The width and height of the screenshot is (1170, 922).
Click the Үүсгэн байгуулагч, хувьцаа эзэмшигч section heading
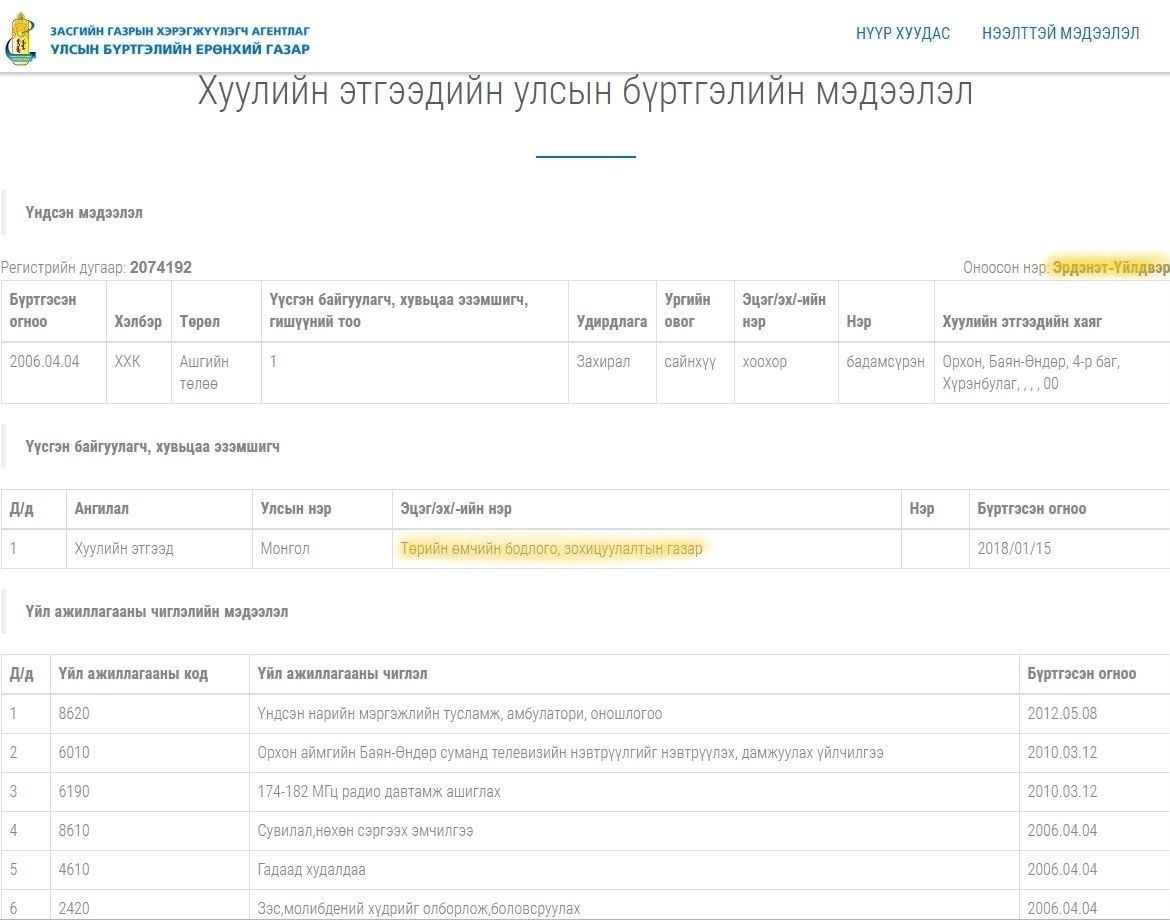(152, 447)
